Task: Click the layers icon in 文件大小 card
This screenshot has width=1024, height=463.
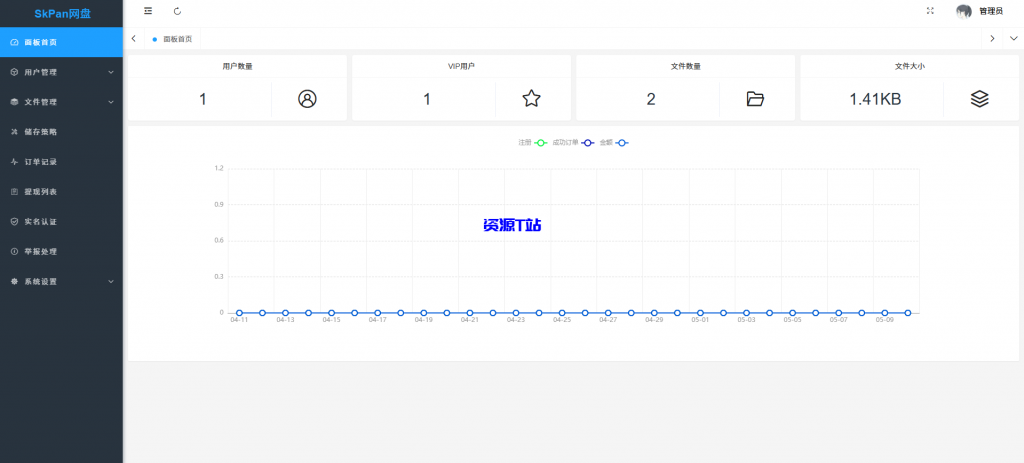Action: [x=979, y=99]
